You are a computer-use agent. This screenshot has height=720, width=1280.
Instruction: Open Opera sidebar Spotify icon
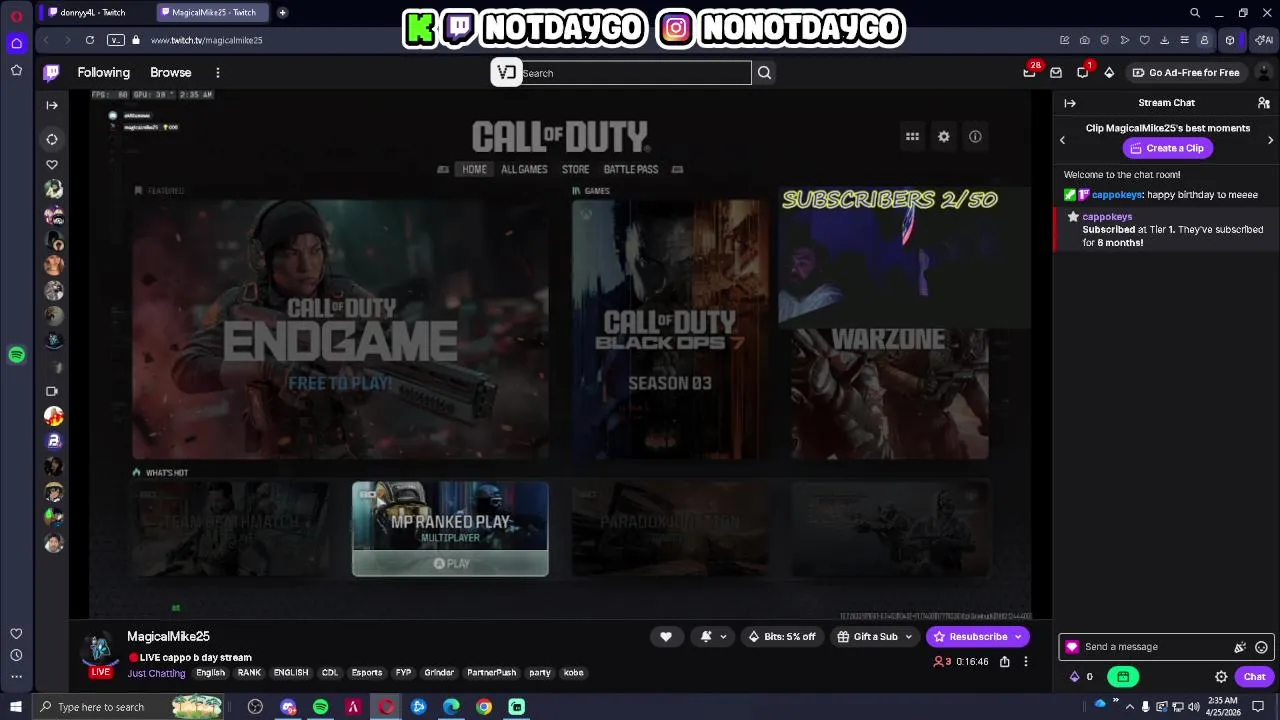tap(16, 355)
